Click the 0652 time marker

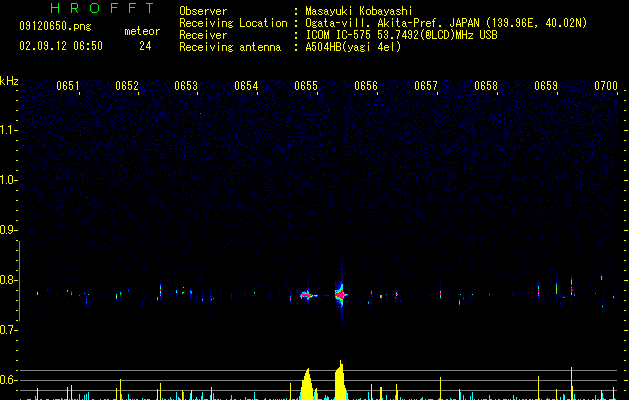pyautogui.click(x=127, y=86)
